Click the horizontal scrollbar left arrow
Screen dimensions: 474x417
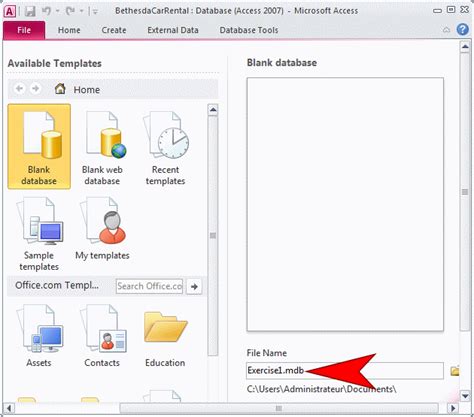coord(9,408)
